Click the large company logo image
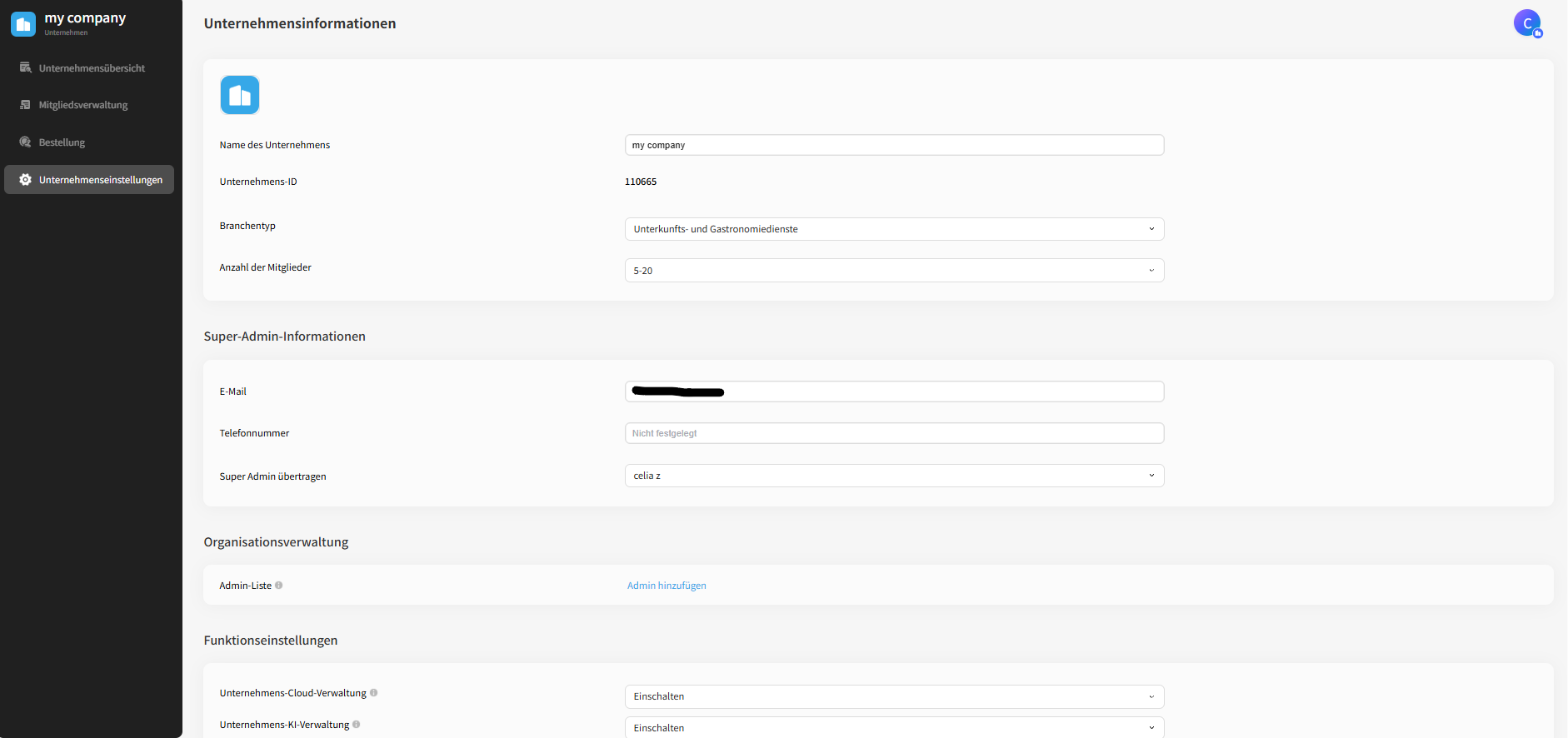 point(240,95)
